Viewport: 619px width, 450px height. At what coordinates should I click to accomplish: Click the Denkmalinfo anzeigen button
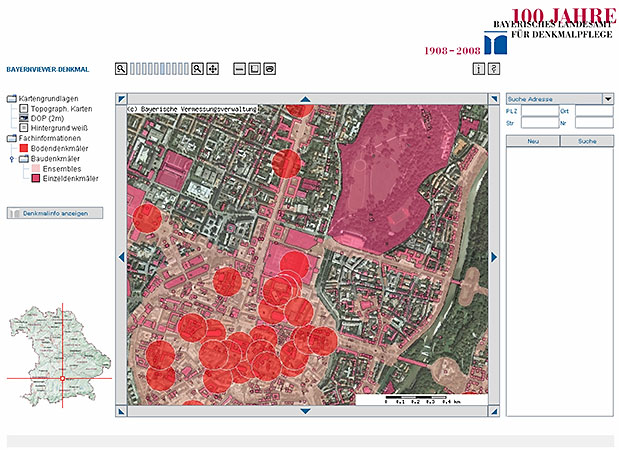[54, 213]
